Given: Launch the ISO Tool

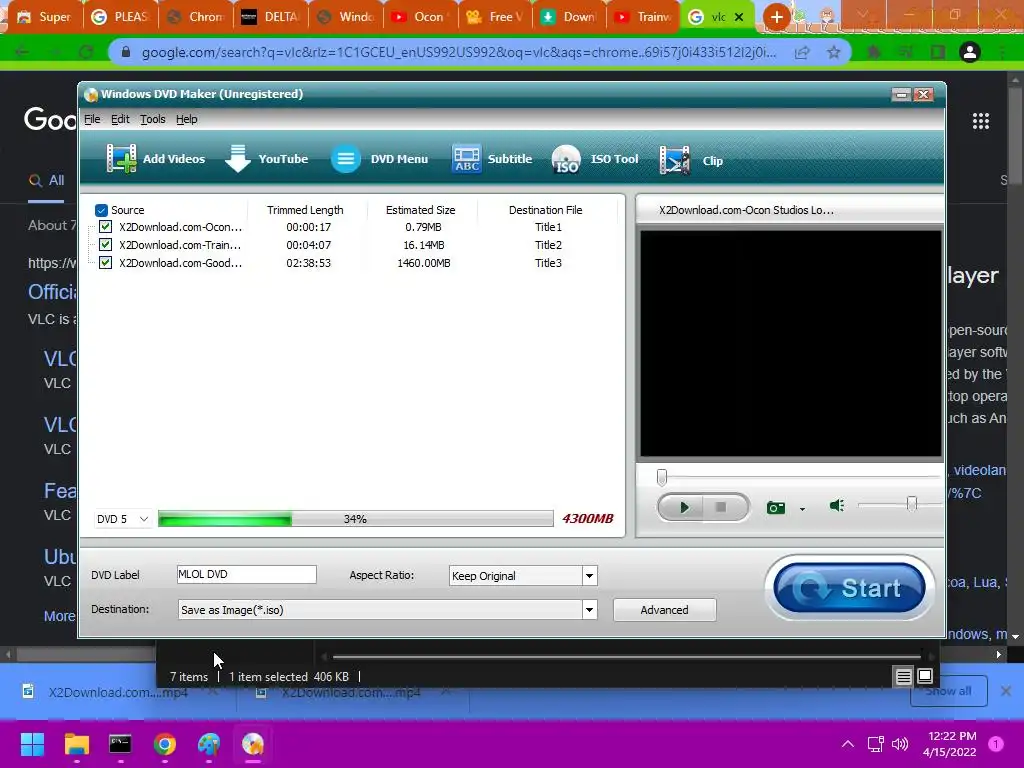Looking at the screenshot, I should 595,159.
